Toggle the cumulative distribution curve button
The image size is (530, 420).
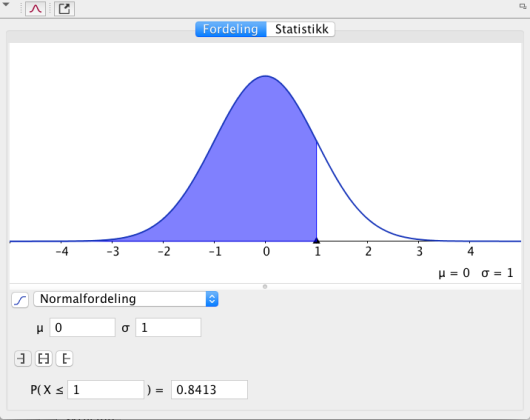tap(20, 300)
